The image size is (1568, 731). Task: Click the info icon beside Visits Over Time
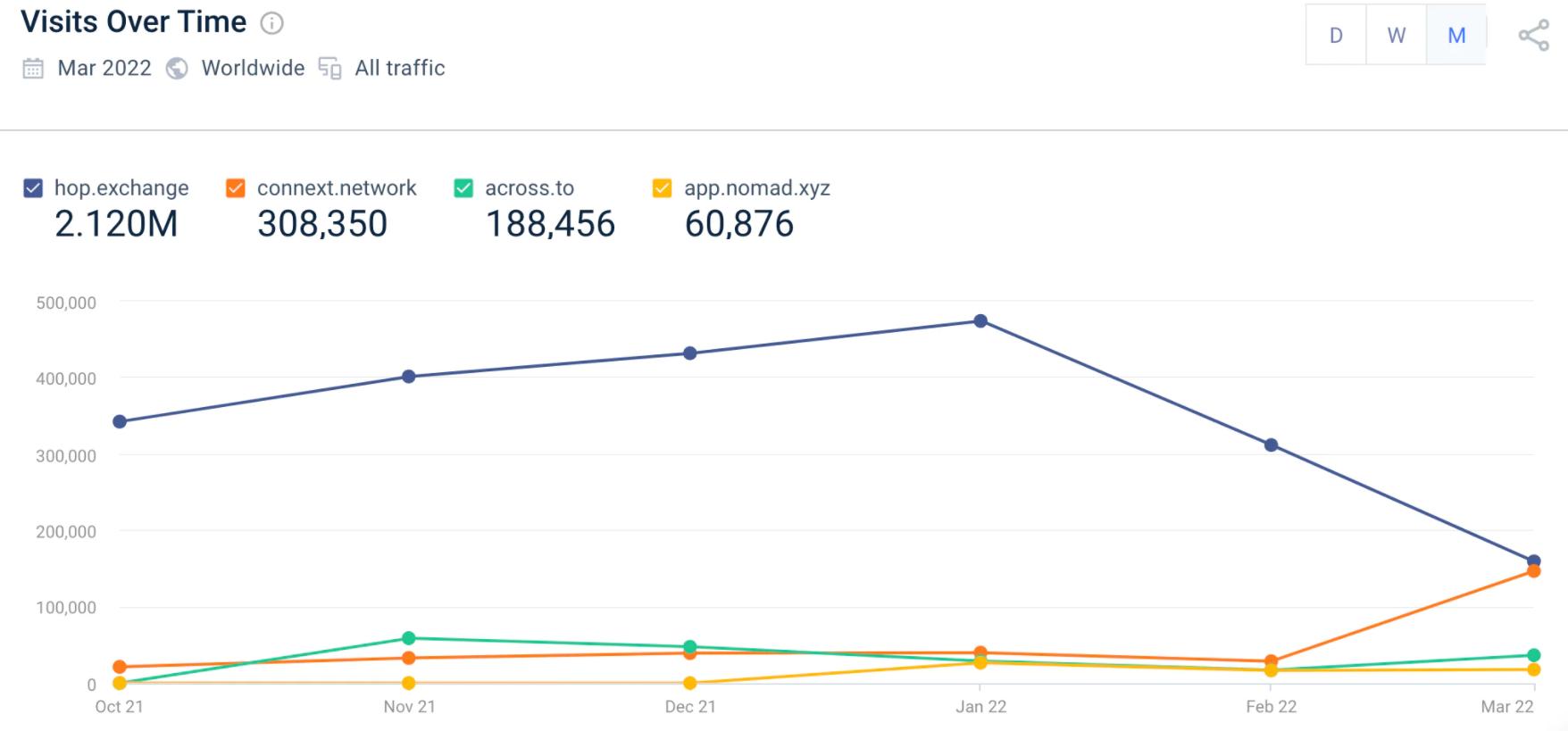coord(271,24)
